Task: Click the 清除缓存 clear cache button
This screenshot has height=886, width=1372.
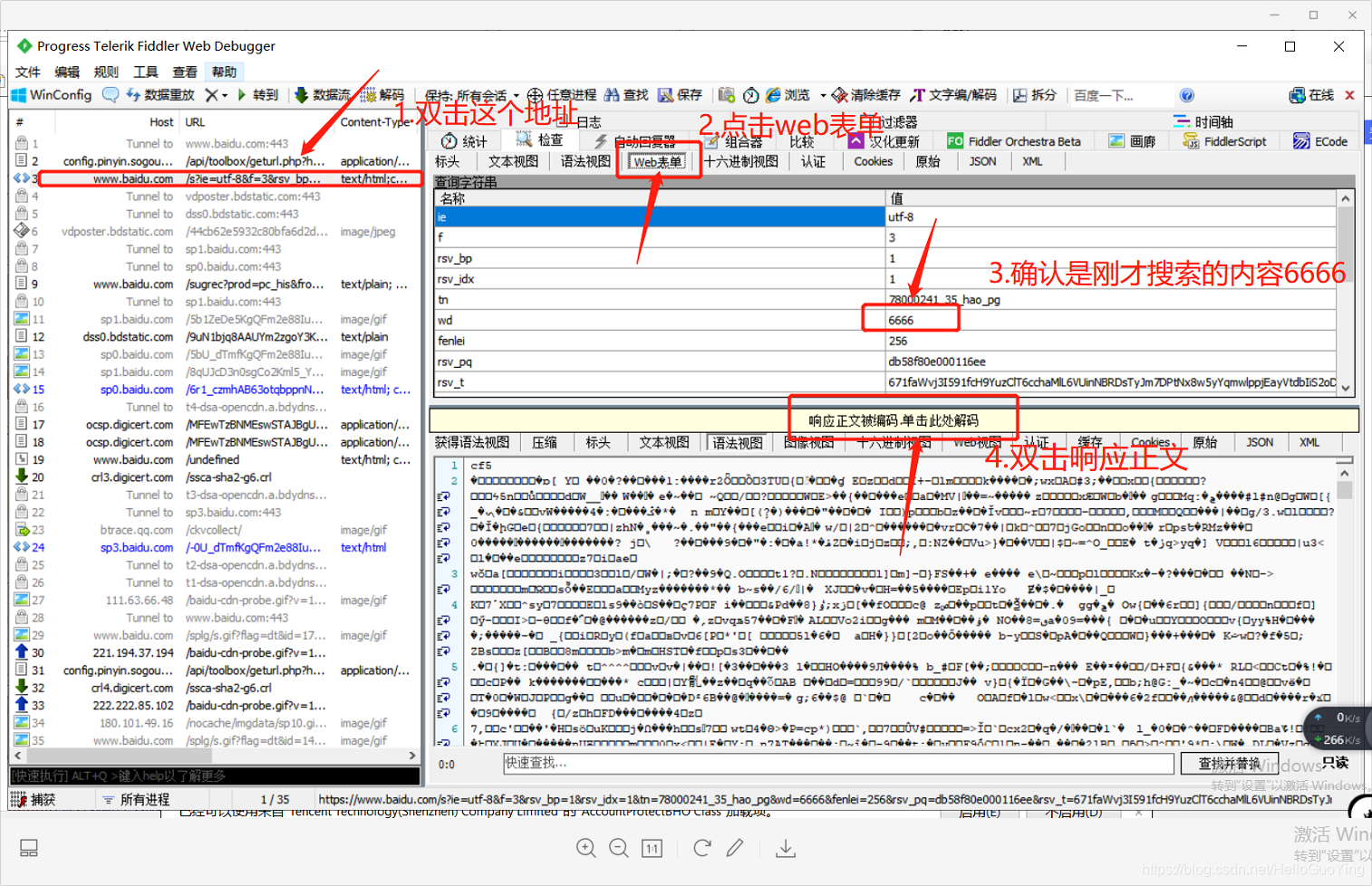Action: click(x=866, y=95)
